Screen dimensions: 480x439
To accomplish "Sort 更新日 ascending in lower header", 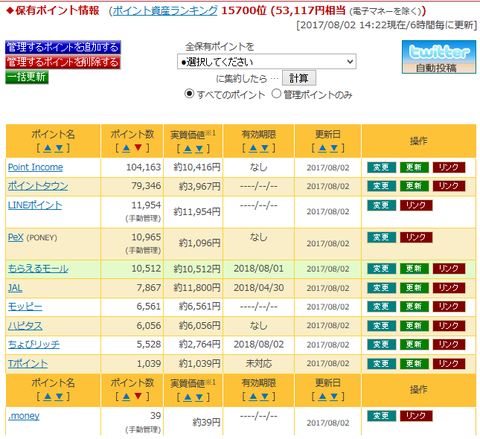I will 322,397.
